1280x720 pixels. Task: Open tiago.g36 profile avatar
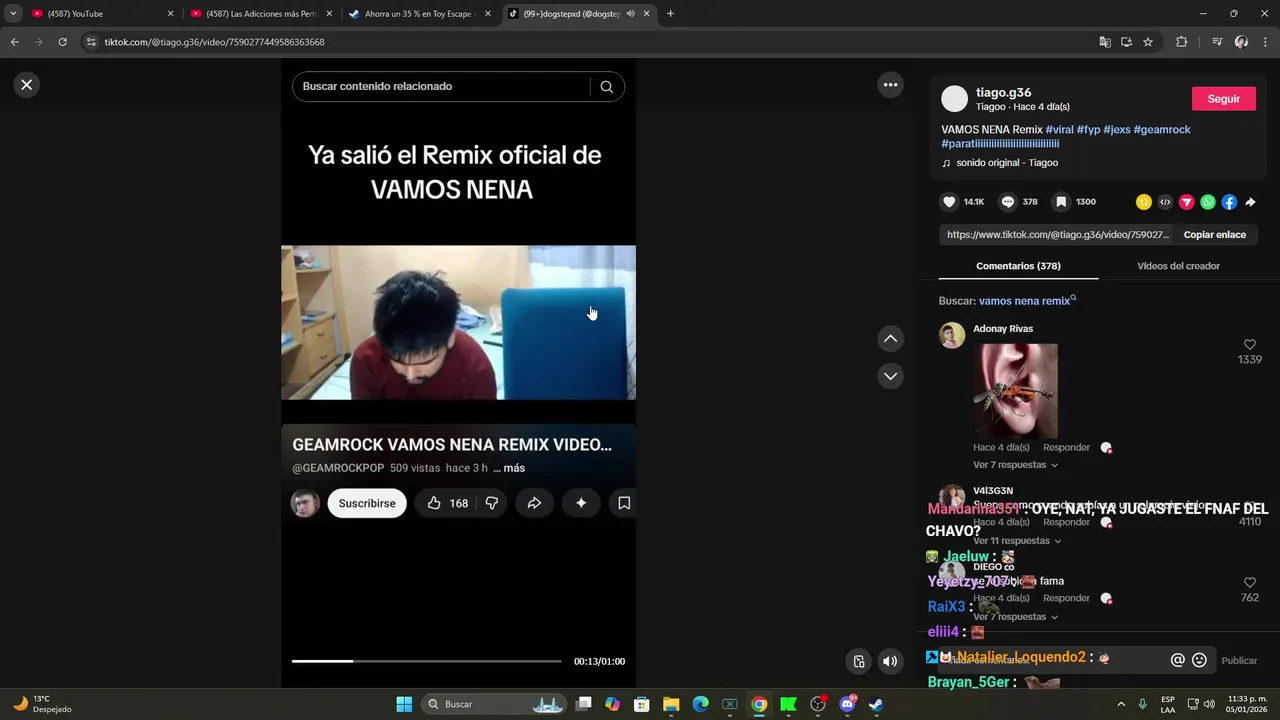pos(955,99)
